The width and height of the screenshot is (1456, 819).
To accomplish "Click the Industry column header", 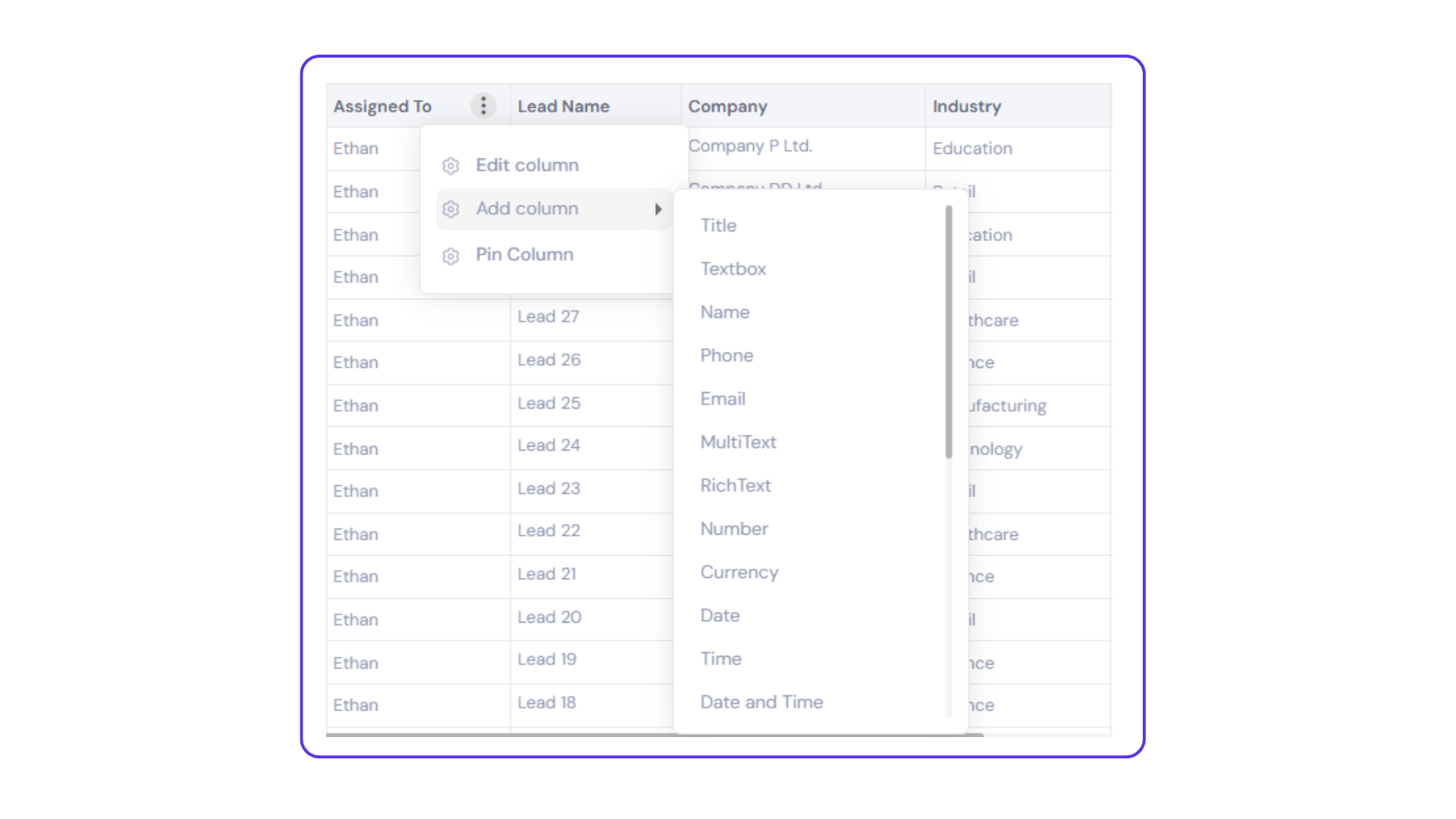I will coord(967,106).
